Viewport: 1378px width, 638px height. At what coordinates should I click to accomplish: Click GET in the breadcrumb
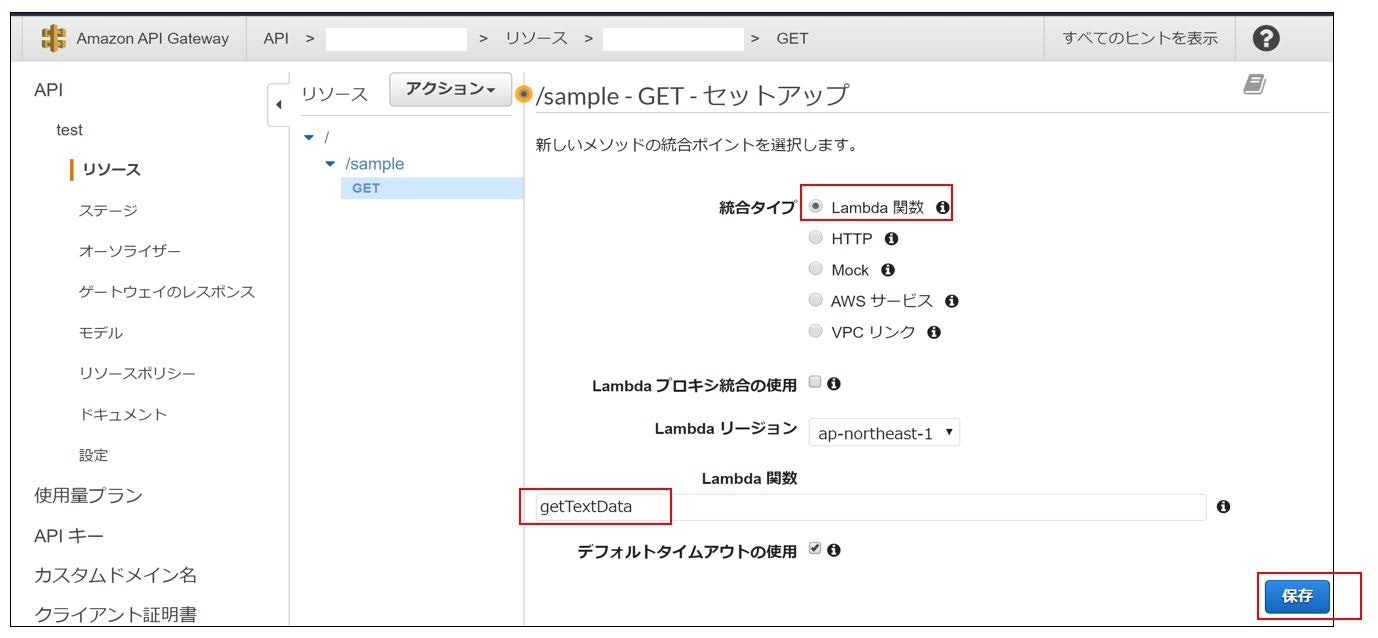(x=793, y=38)
